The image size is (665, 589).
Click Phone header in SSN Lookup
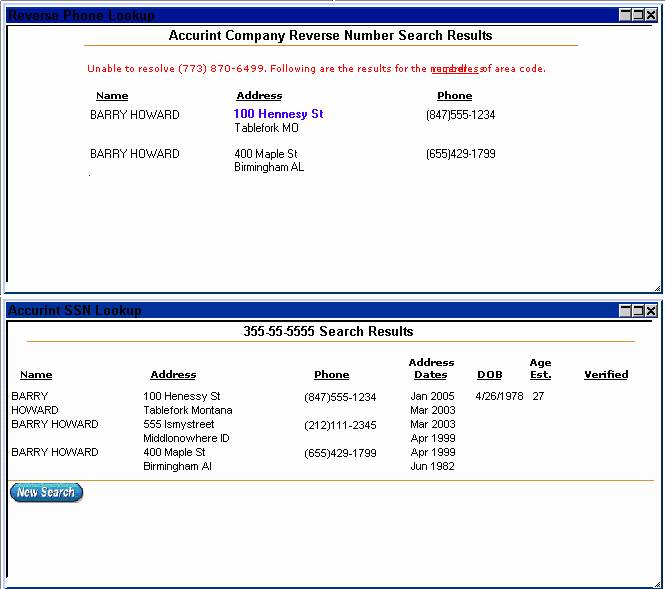[332, 375]
